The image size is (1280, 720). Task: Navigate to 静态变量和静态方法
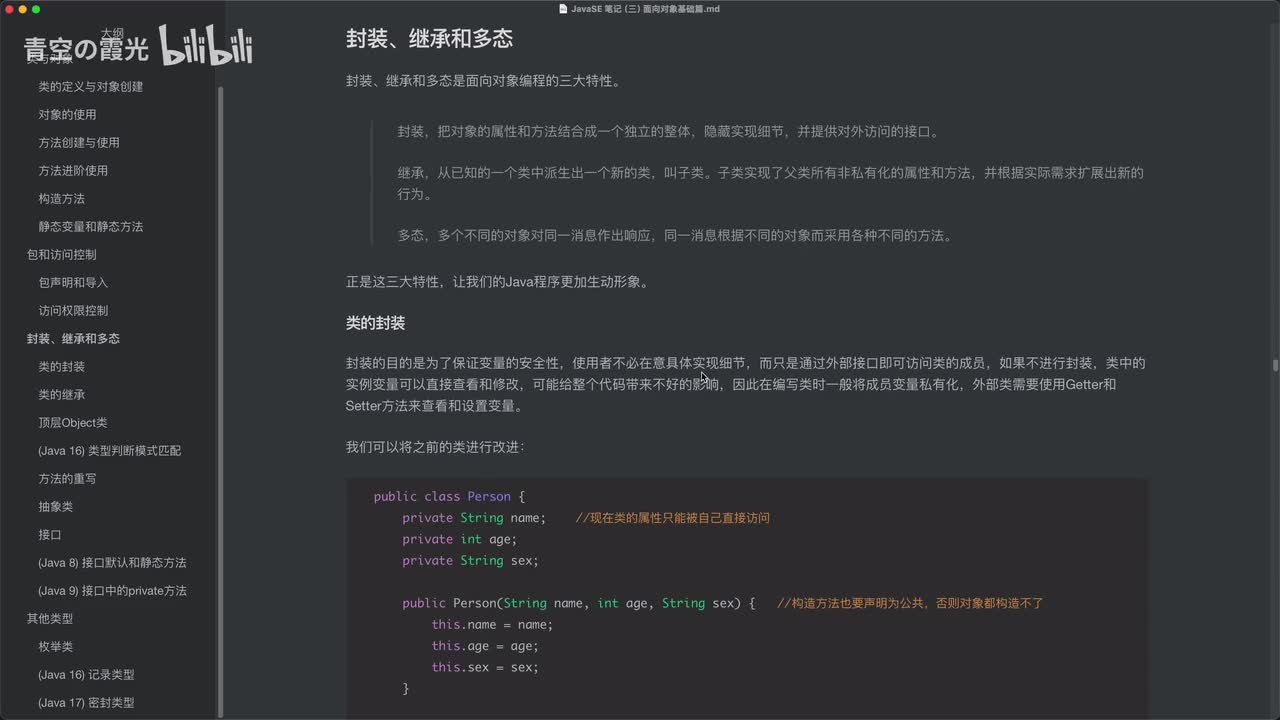90,227
